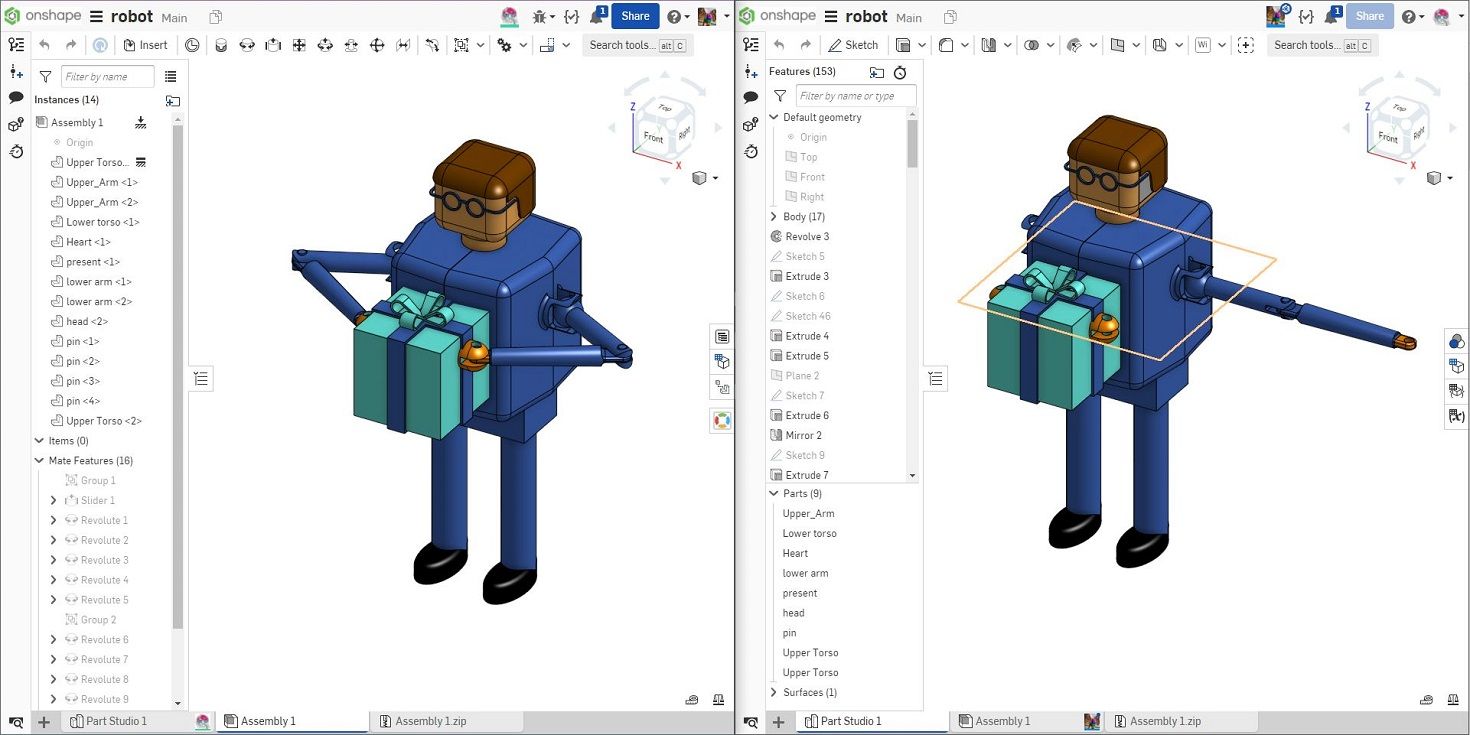Screen dimensions: 1470x735
Task: Click the Mate connector icon beside Insert
Action: tap(192, 45)
